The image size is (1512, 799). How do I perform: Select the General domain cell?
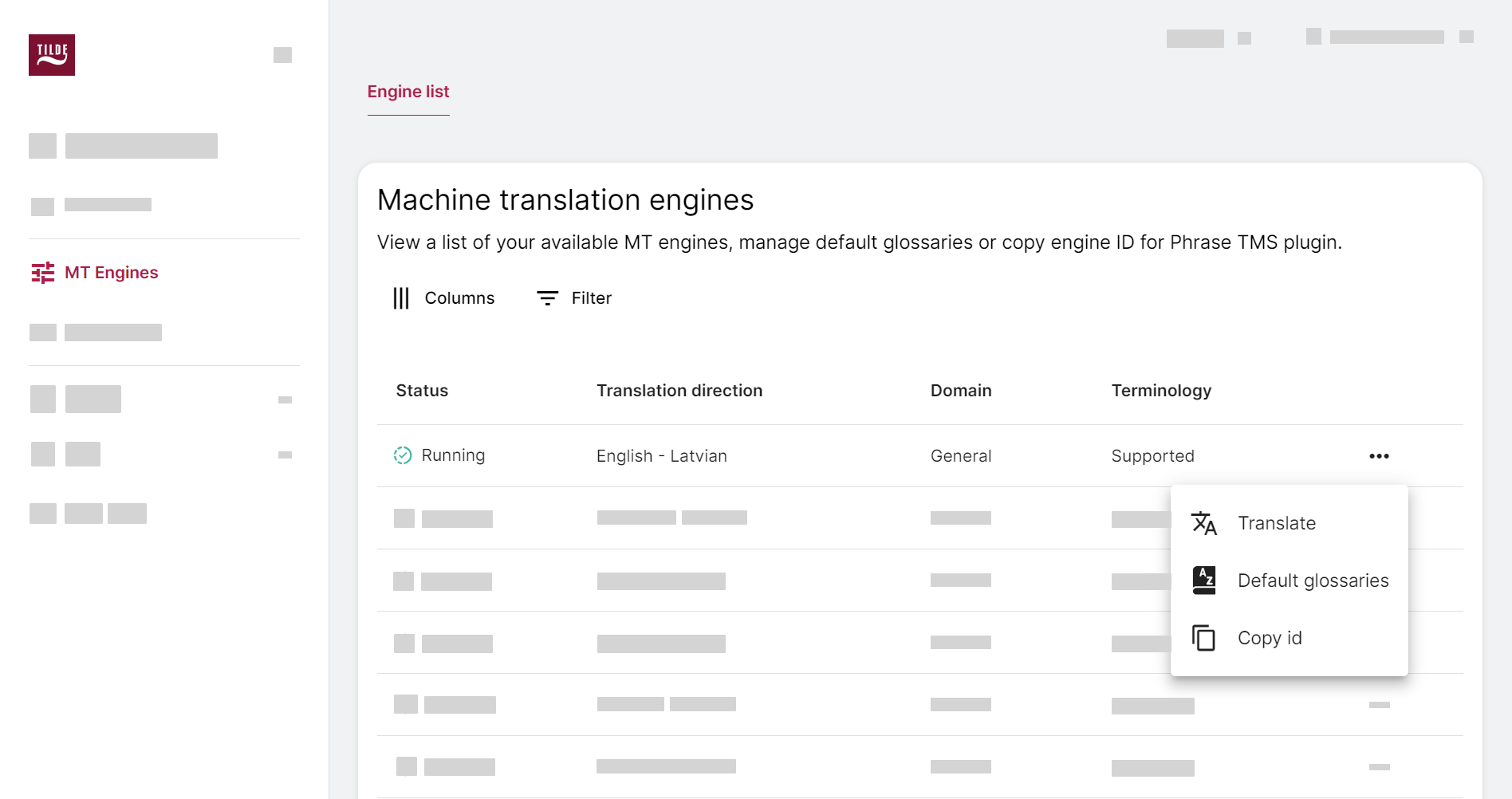961,456
